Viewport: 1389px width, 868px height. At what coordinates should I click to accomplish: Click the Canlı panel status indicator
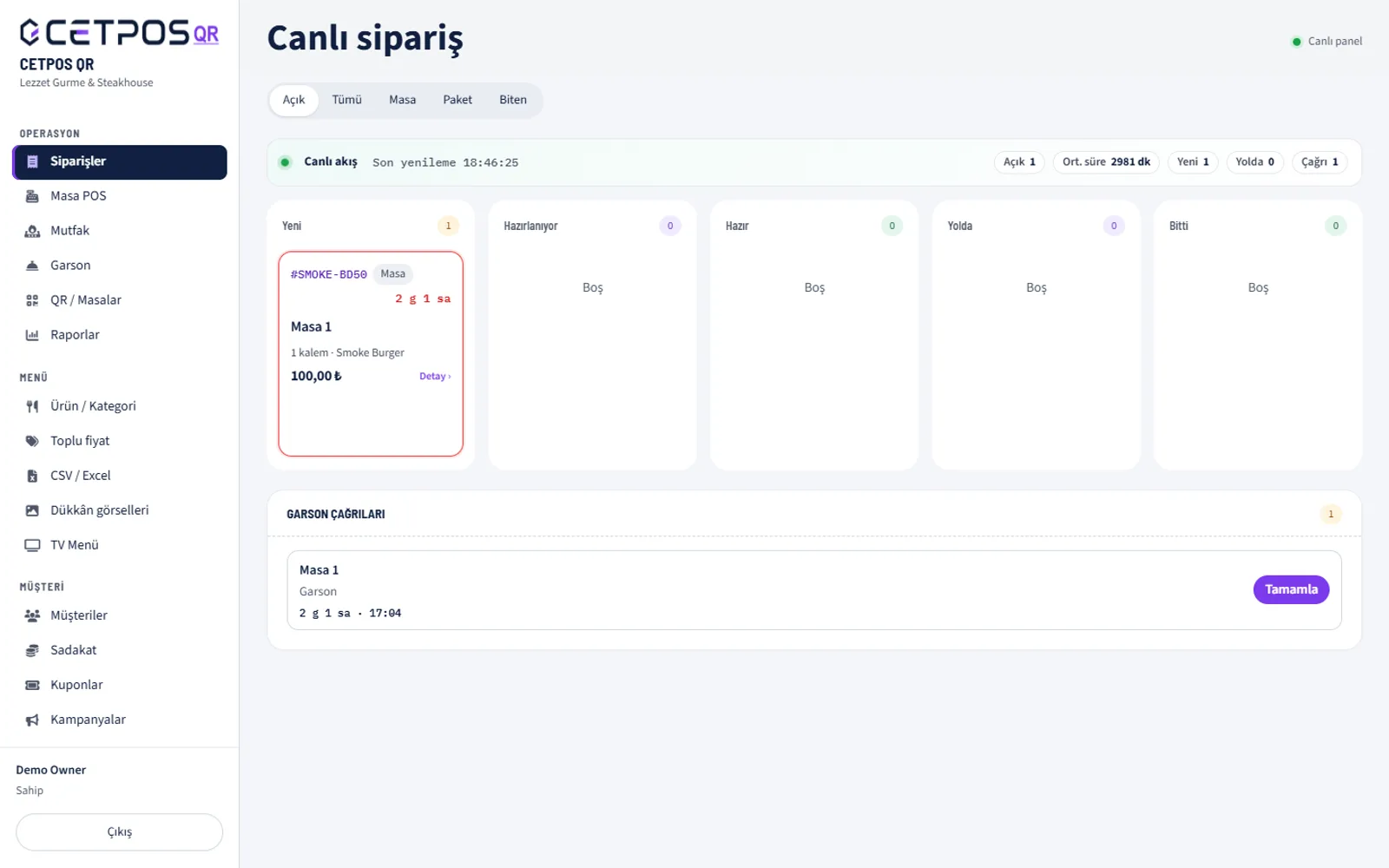(1326, 42)
